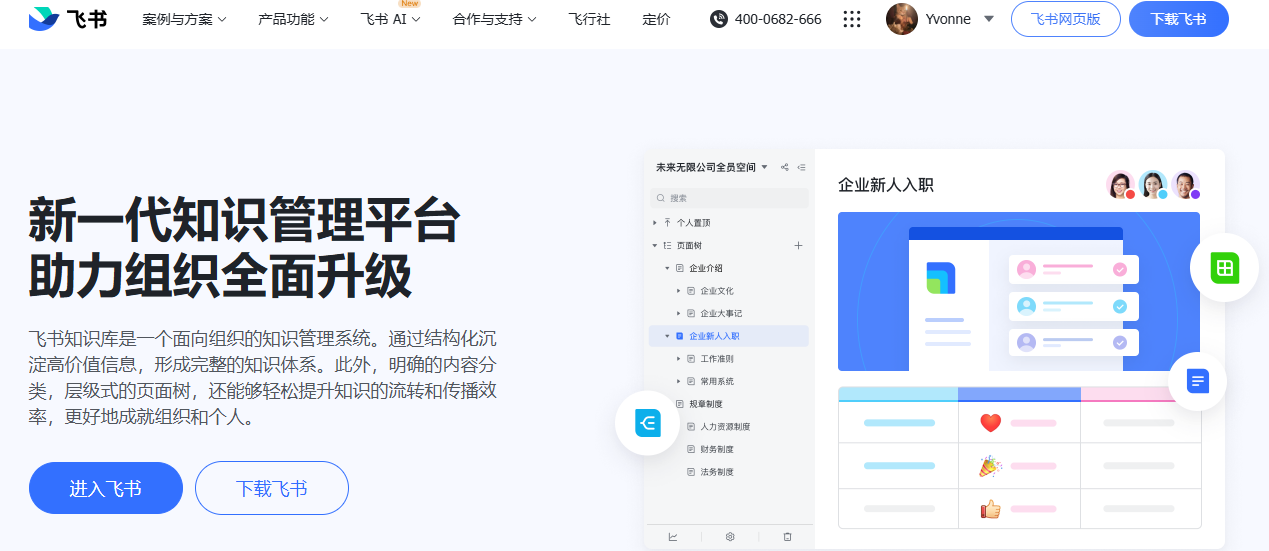Click the thumbs-up emoji in the table
The height and width of the screenshot is (551, 1269).
click(x=990, y=509)
